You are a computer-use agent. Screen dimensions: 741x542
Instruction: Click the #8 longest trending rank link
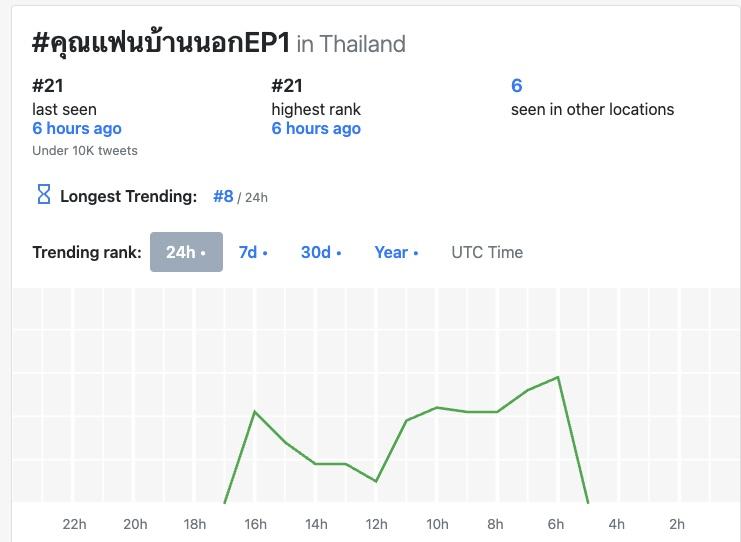(x=223, y=197)
